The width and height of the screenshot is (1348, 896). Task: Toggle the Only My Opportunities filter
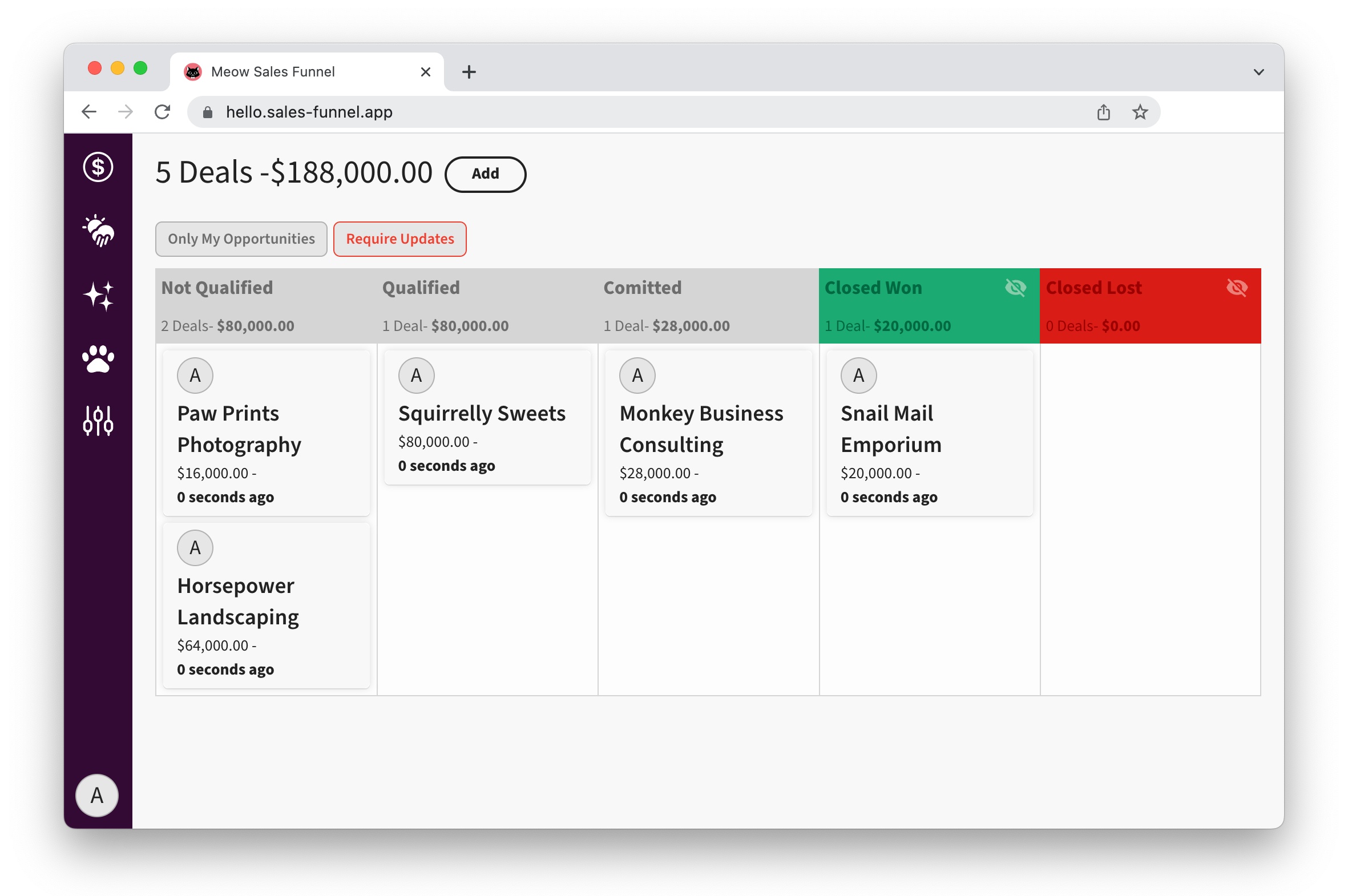point(241,239)
